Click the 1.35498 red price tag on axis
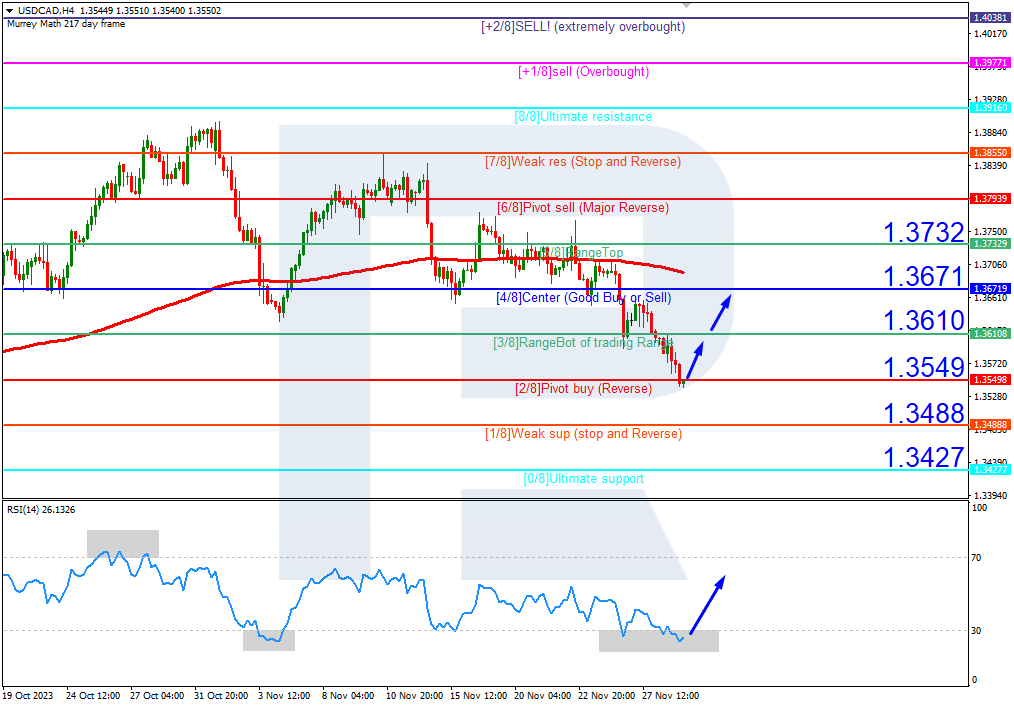This screenshot has width=1014, height=706. pyautogui.click(x=989, y=380)
